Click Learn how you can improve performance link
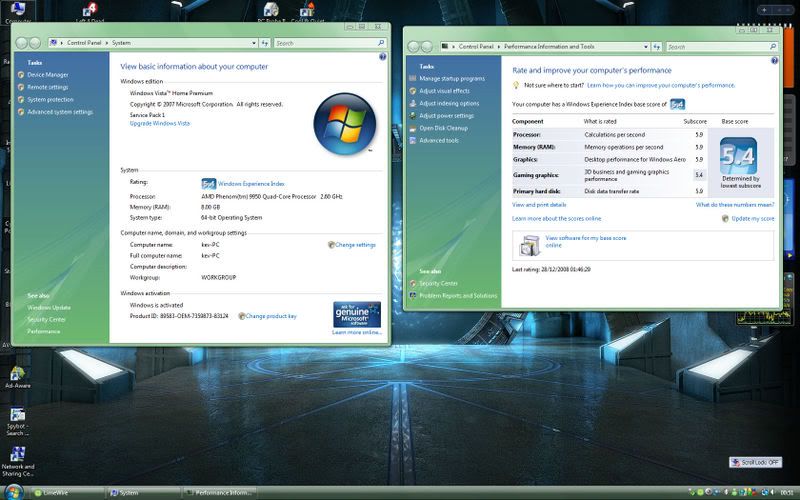The image size is (800, 500). 661,85
